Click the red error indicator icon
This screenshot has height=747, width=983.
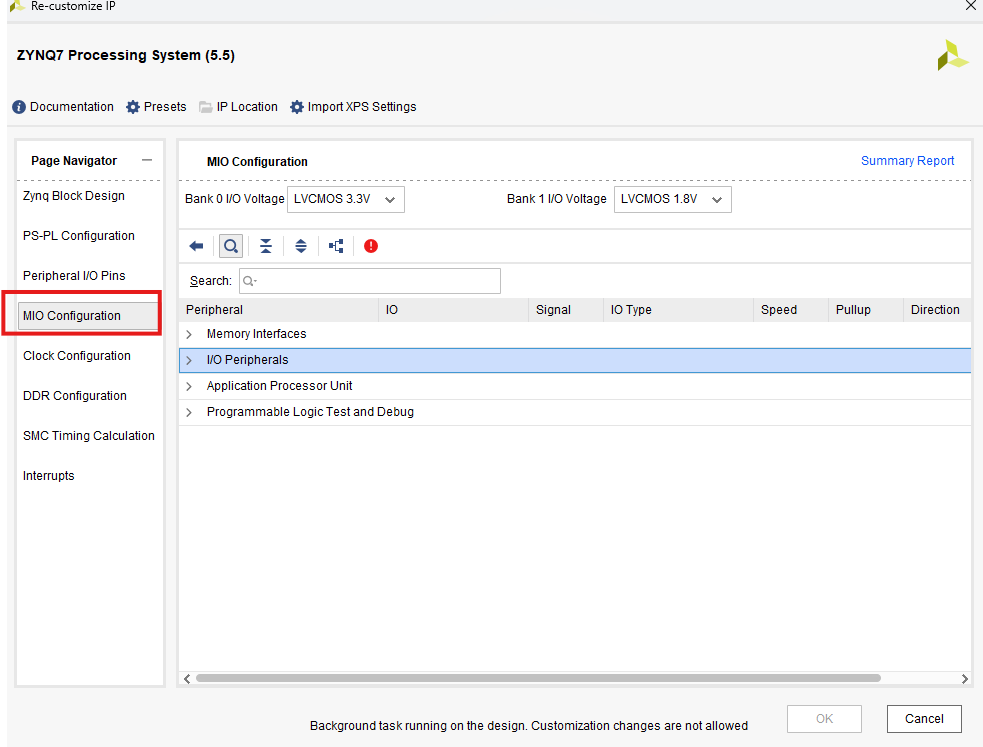click(x=371, y=246)
